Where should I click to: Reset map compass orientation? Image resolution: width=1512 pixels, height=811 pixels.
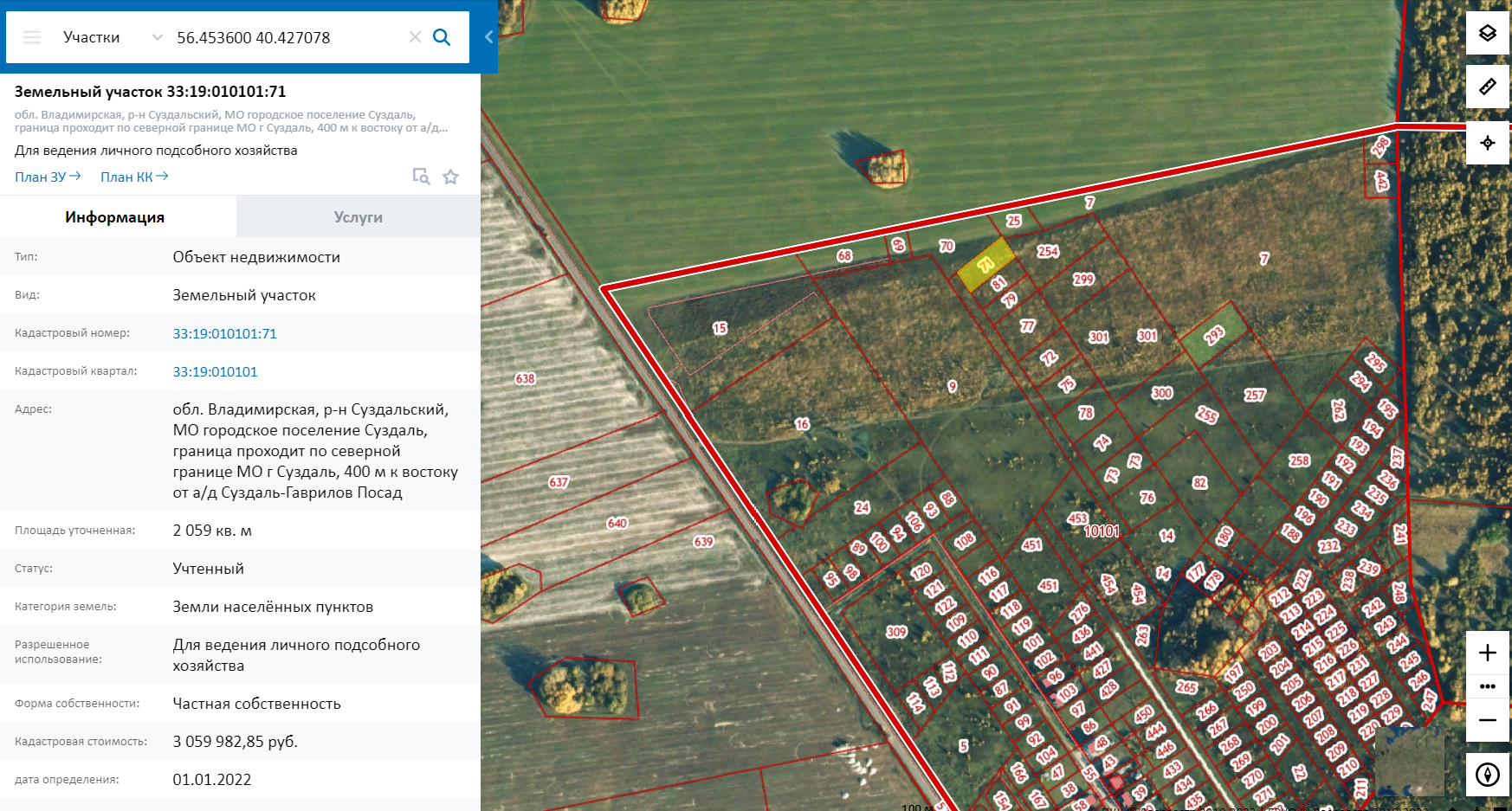pyautogui.click(x=1487, y=774)
